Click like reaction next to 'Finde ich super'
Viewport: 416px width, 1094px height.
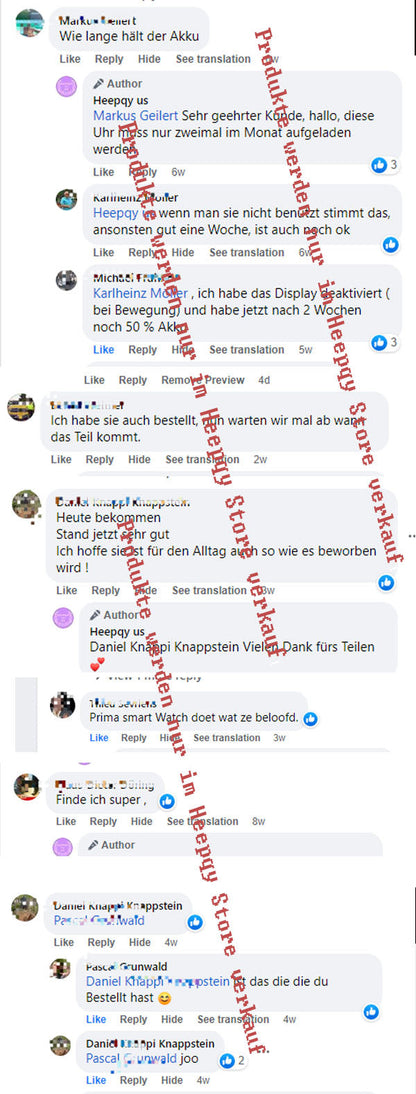[167, 801]
